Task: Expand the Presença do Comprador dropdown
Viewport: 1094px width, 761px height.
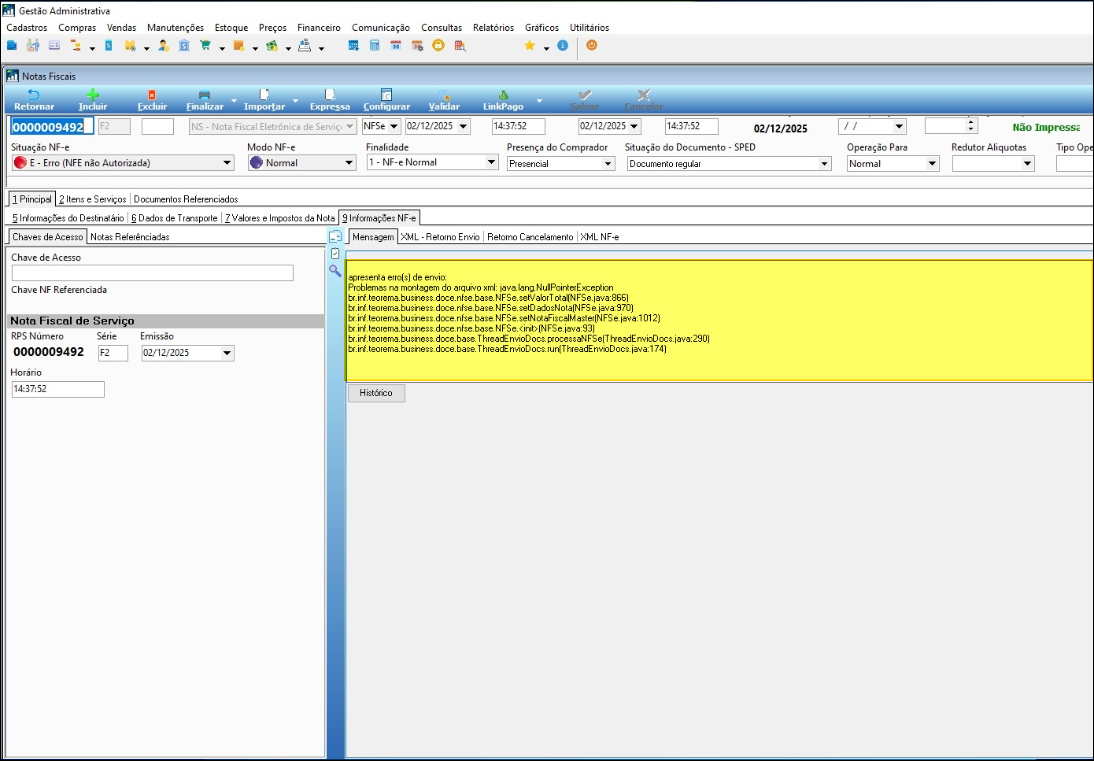Action: point(607,164)
